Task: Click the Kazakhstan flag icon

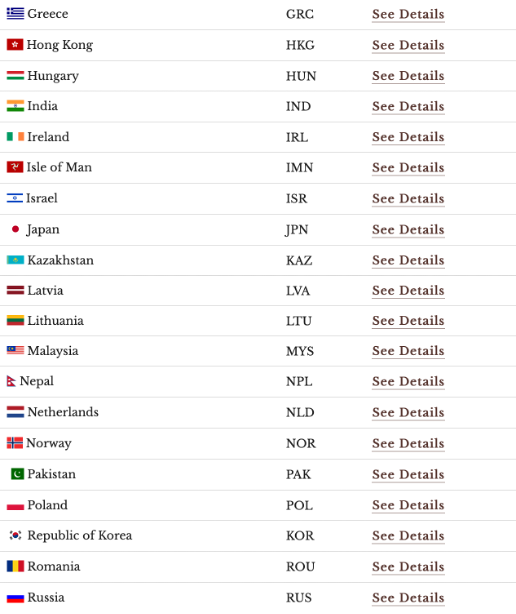Action: 15,260
